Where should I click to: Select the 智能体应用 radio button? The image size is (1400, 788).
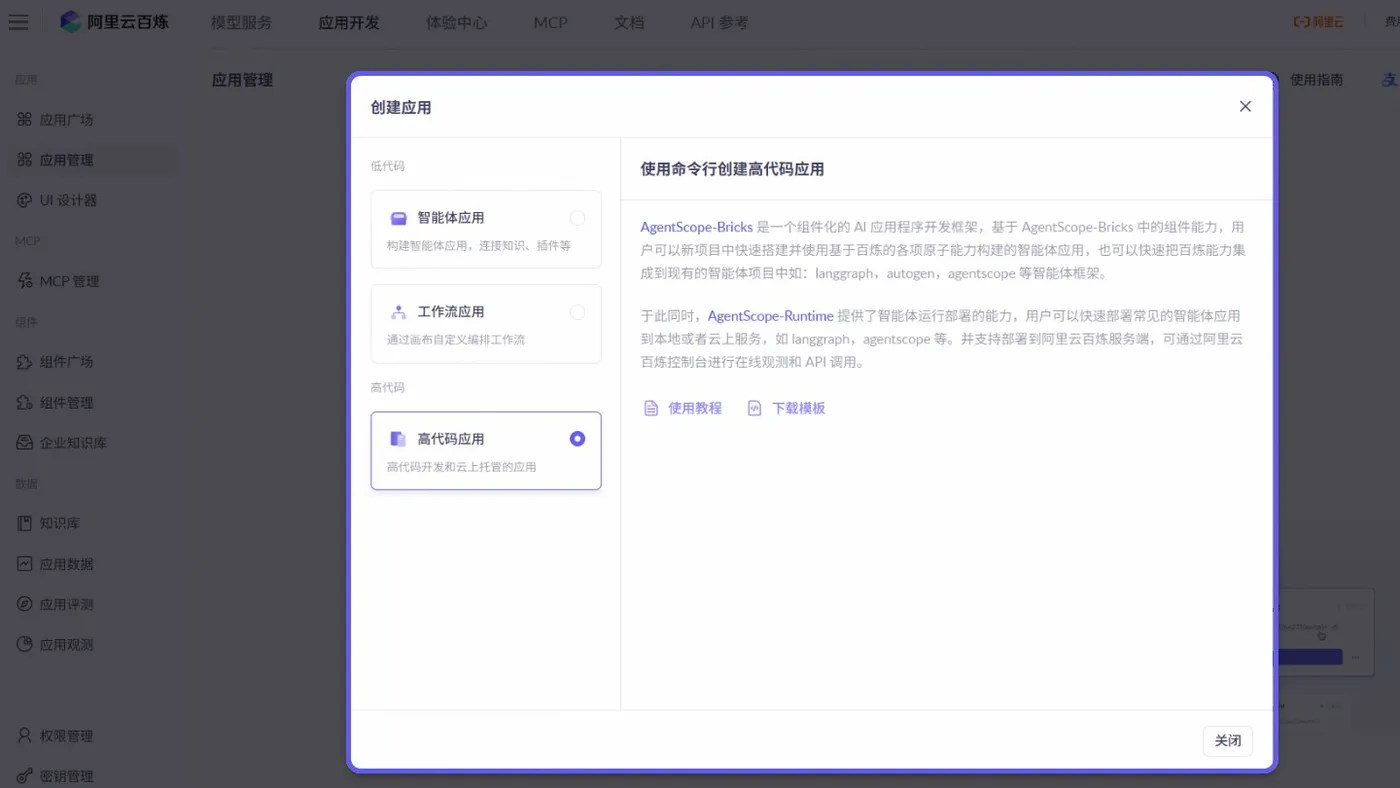tap(577, 218)
